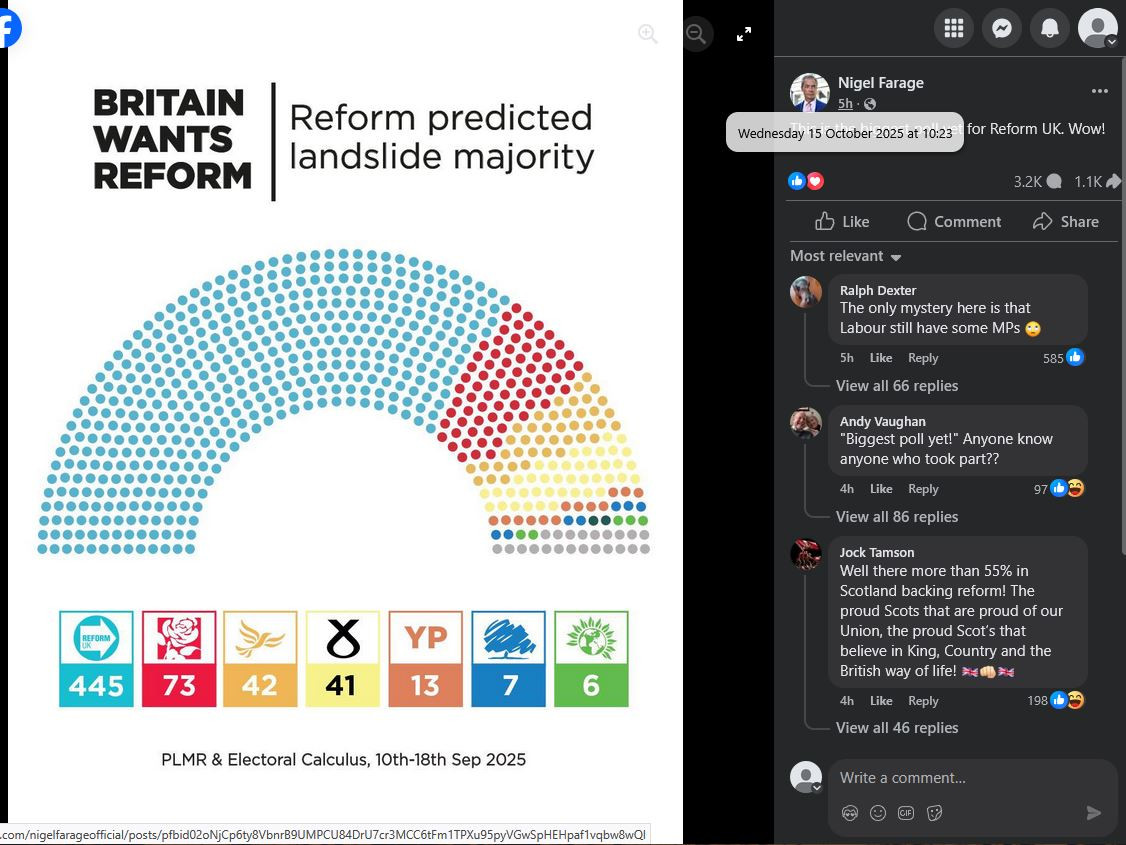This screenshot has height=845, width=1126.
Task: Like Andy Vaughan's comment
Action: pos(880,489)
